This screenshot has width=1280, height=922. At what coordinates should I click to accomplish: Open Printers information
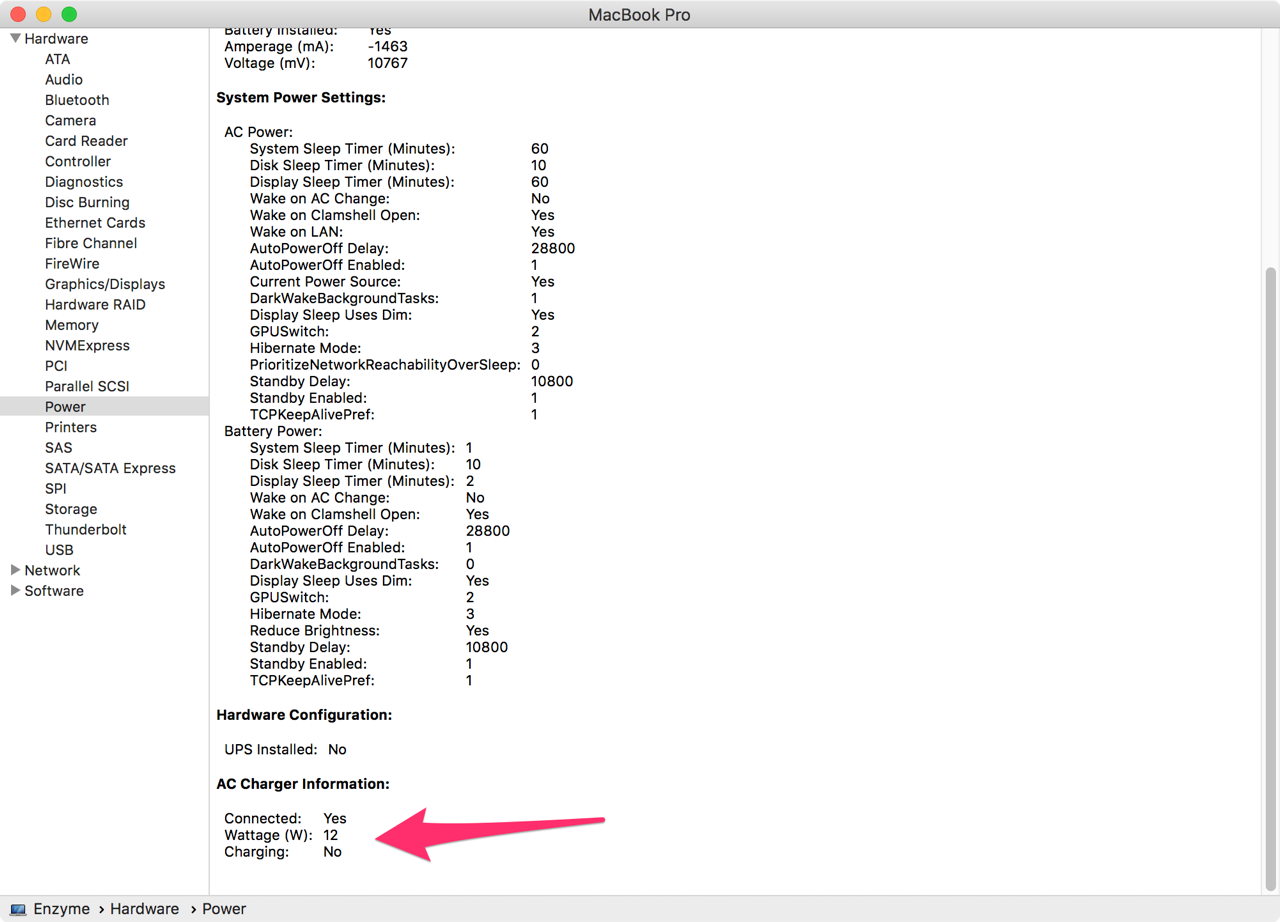click(x=71, y=427)
